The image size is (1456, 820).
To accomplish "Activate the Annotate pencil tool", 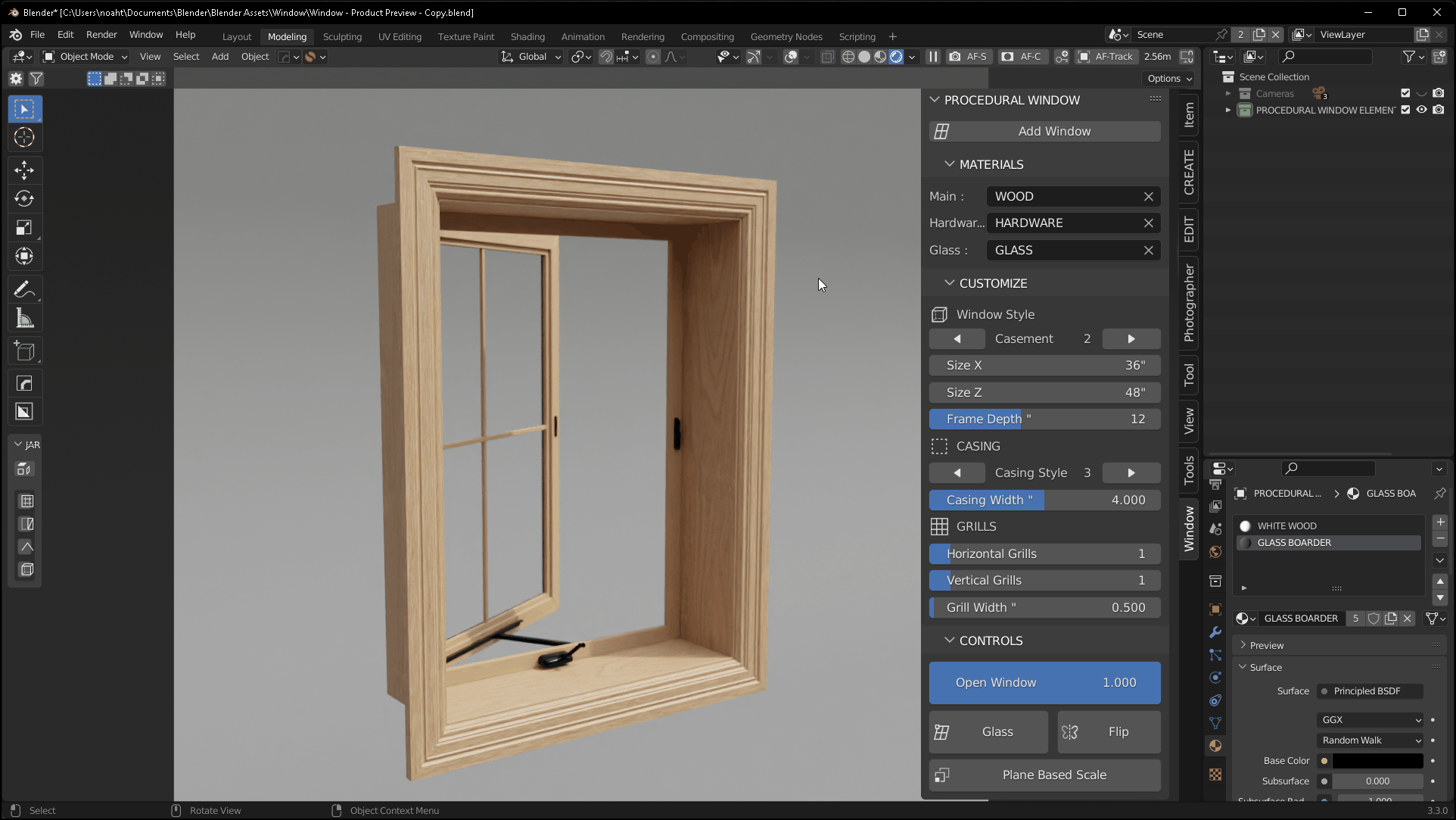I will (x=24, y=289).
